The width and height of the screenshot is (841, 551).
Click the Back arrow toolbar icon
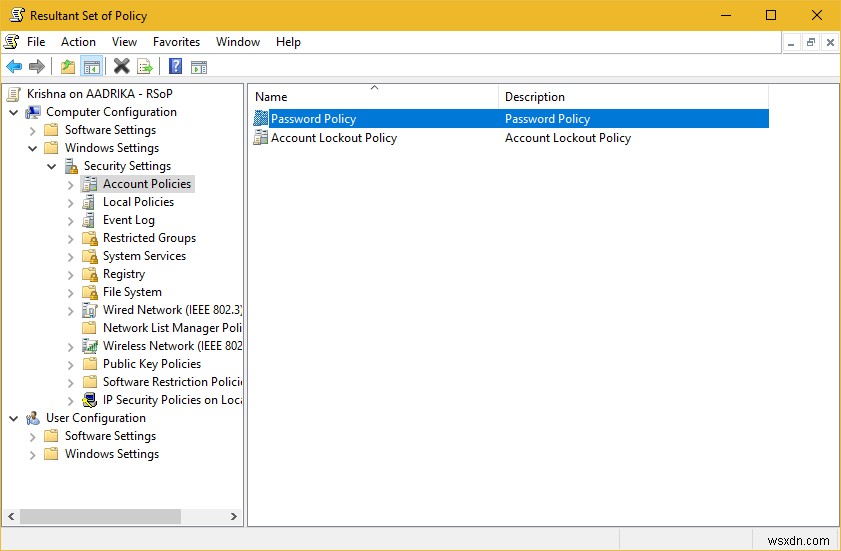click(x=14, y=67)
